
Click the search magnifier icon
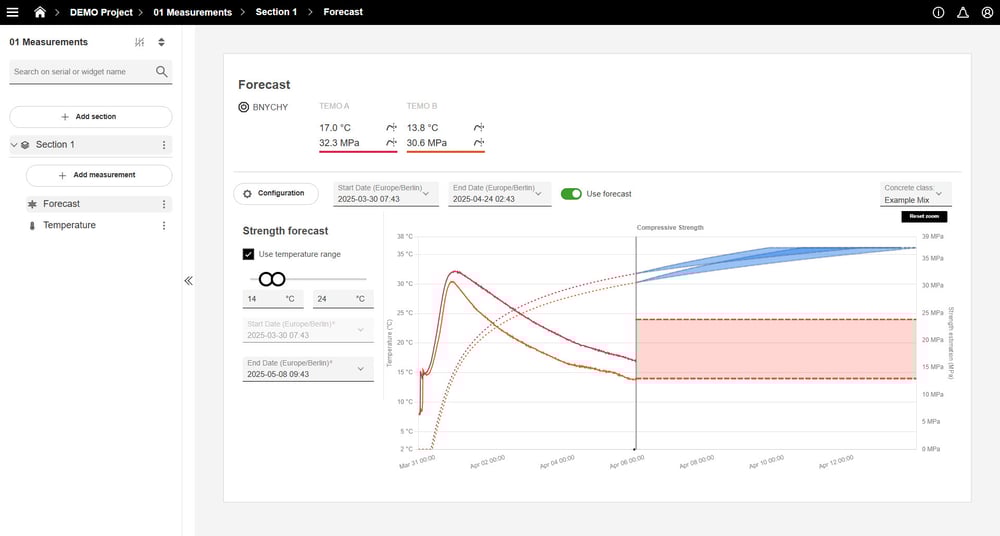[161, 72]
